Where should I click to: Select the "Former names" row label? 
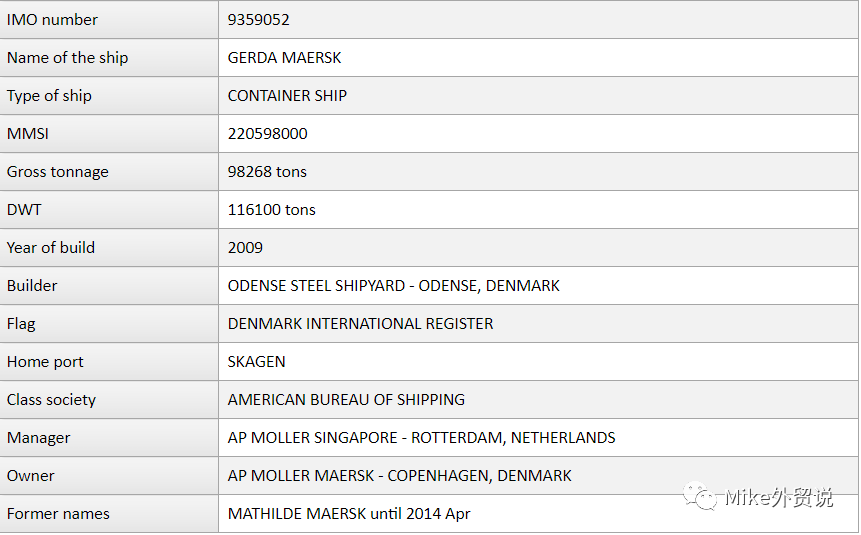point(58,513)
